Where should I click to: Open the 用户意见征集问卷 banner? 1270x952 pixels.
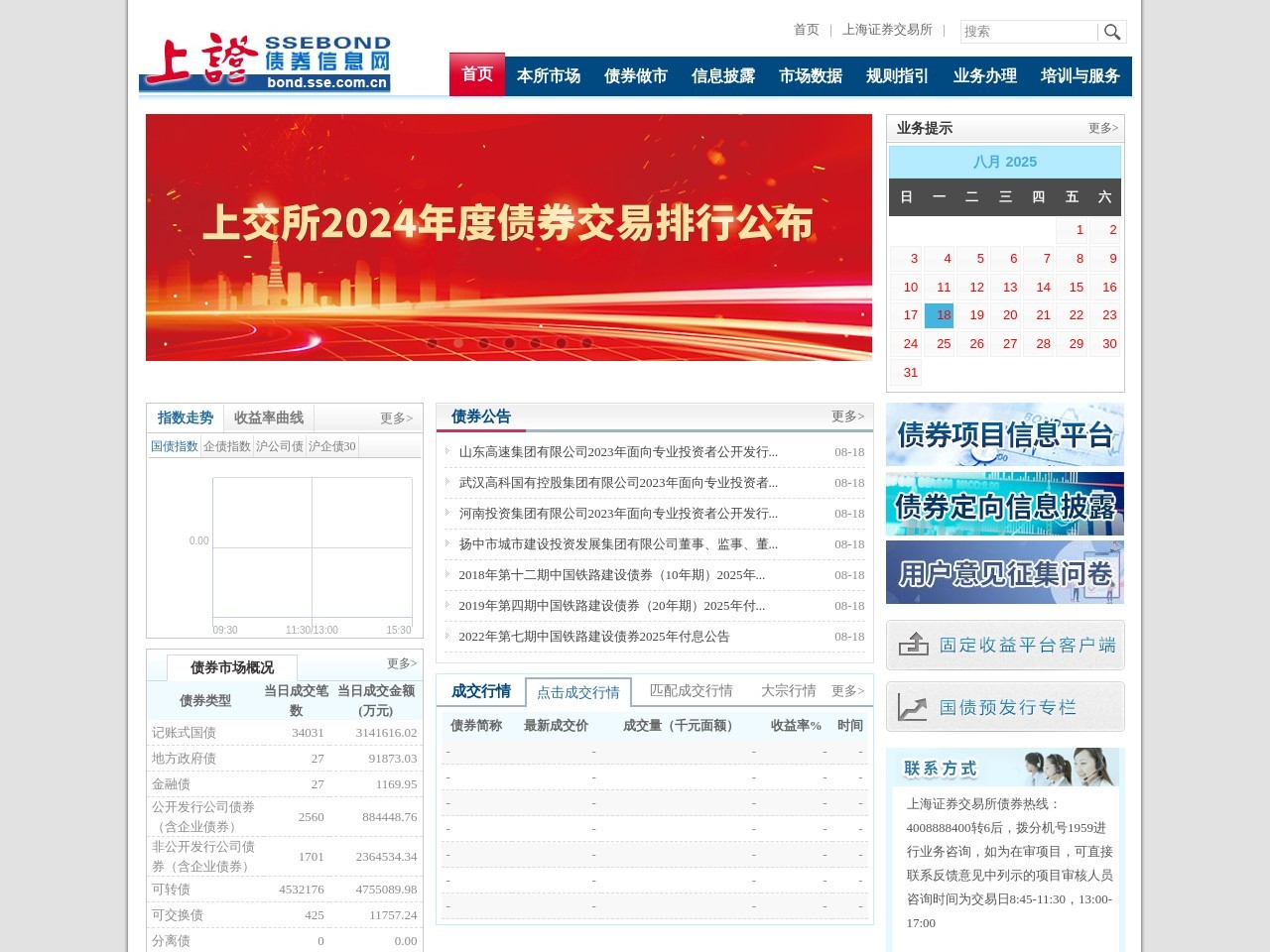tap(1004, 572)
